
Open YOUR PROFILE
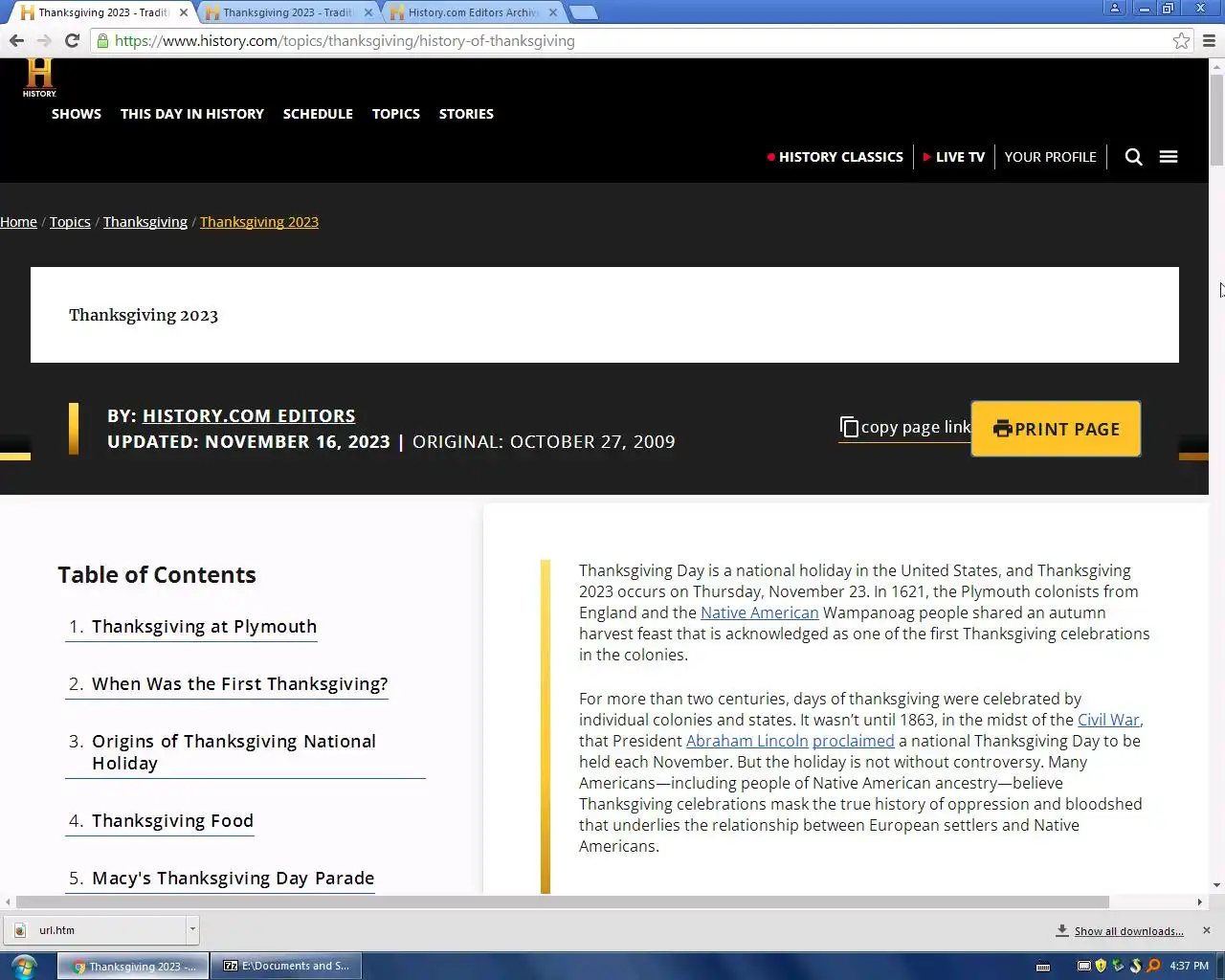(1050, 157)
